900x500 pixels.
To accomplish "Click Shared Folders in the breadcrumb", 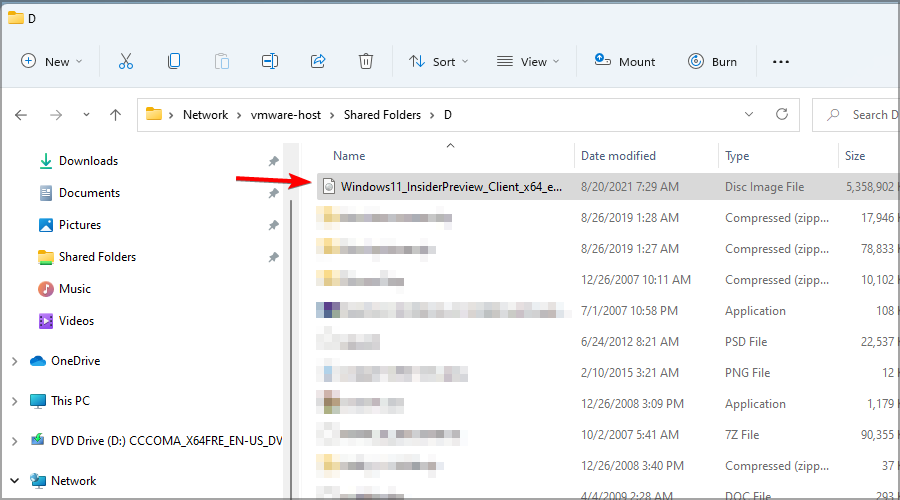I will [382, 115].
